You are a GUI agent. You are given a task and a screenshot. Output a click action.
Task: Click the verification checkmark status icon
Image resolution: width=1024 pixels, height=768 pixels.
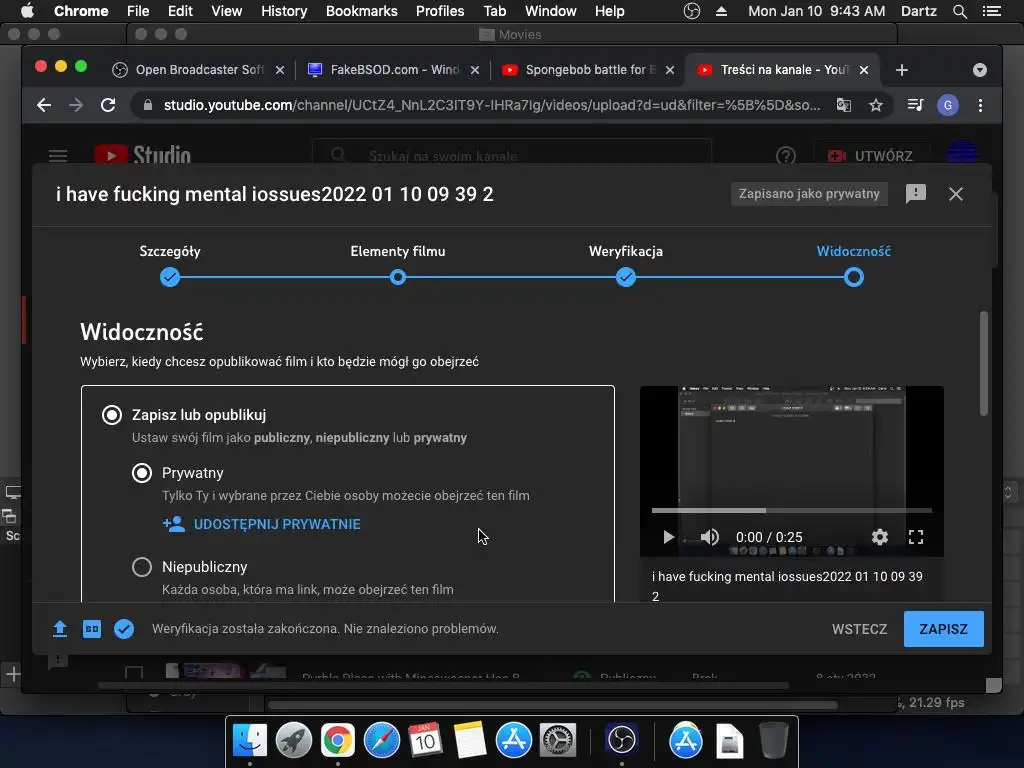[124, 629]
